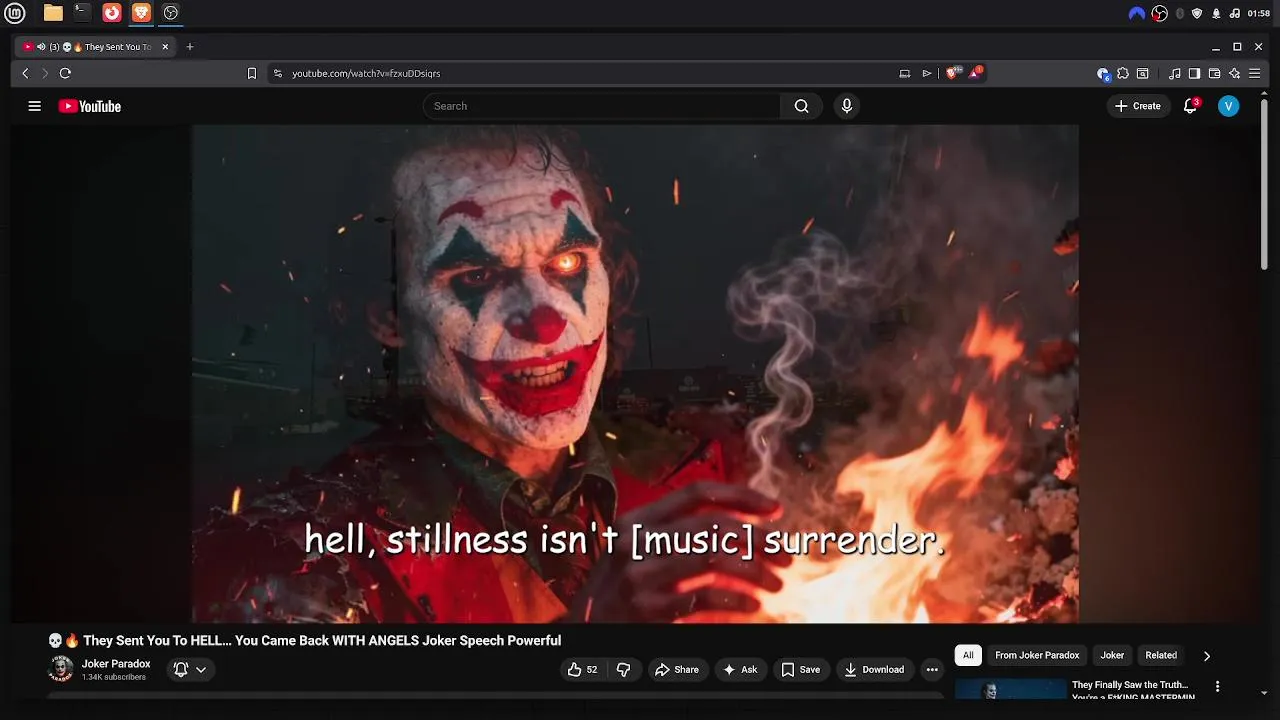Bookmark this page from the toolbar
This screenshot has width=1280, height=720.
pyautogui.click(x=252, y=73)
